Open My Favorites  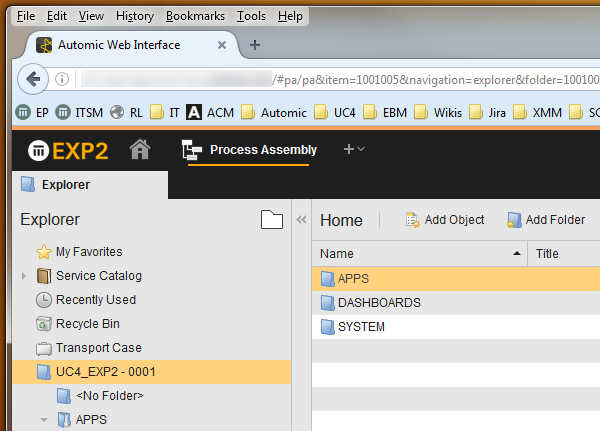click(79, 252)
